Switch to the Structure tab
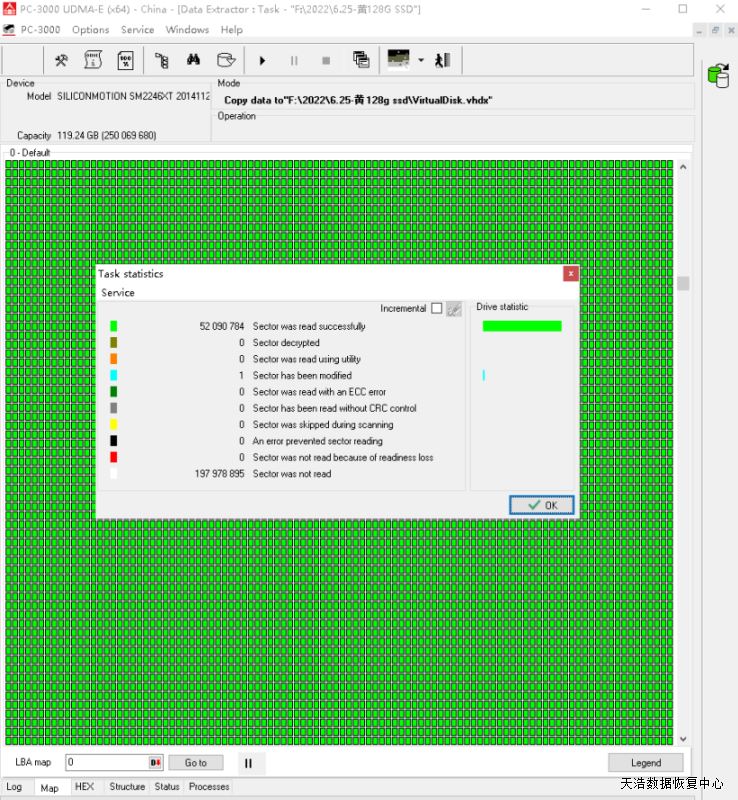738x800 pixels. click(x=127, y=787)
